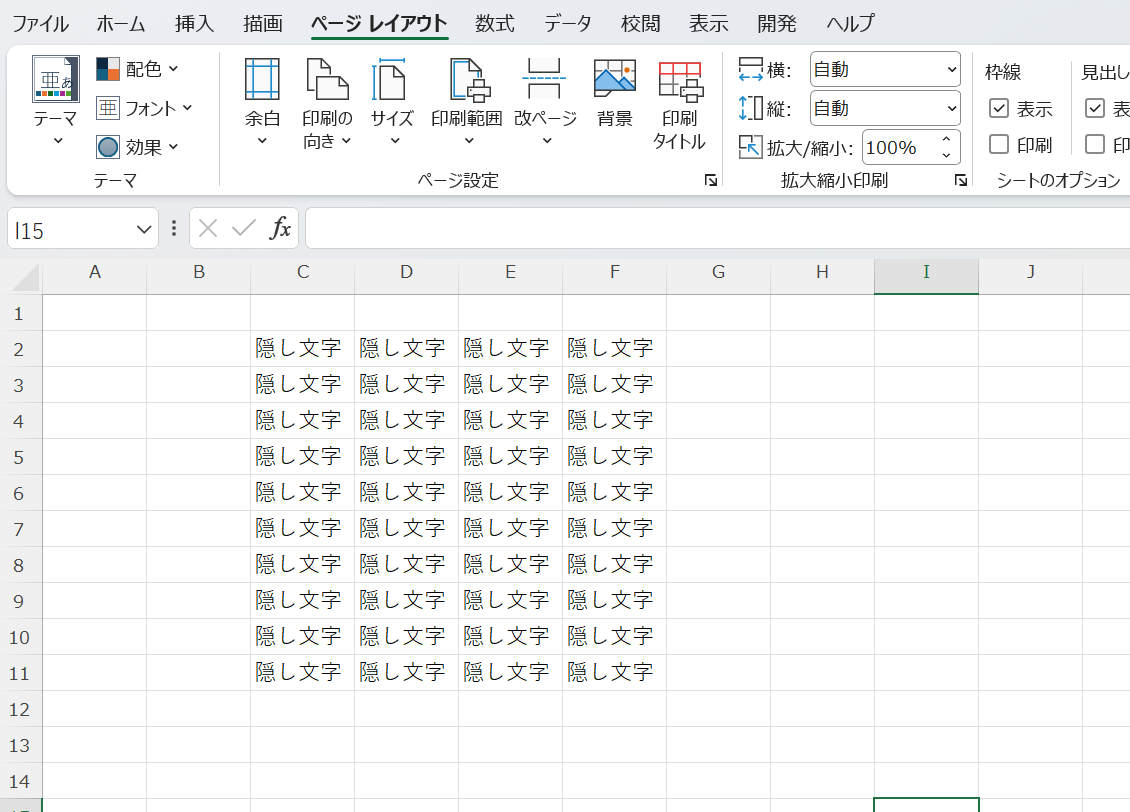
Task: Expand the 縦 (height) 自動 dropdown
Action: tap(885, 108)
